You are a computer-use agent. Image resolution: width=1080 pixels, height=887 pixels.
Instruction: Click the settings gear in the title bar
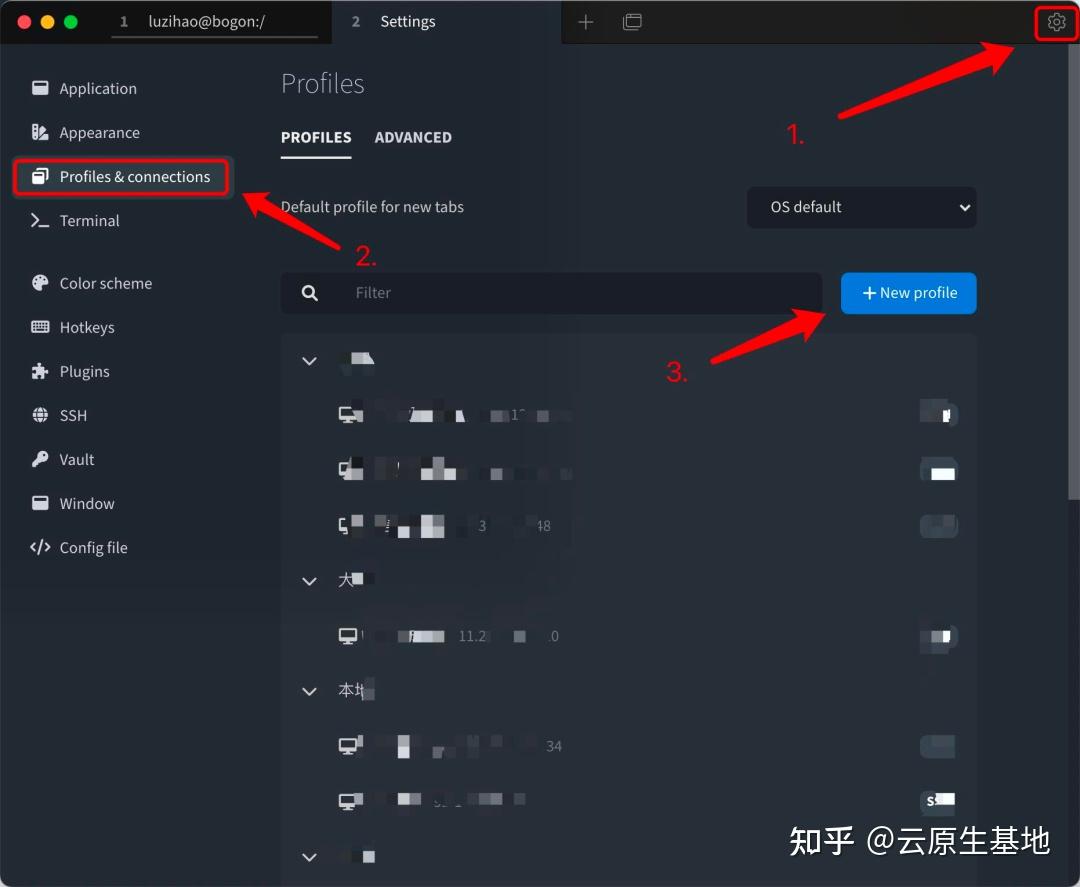coord(1056,22)
